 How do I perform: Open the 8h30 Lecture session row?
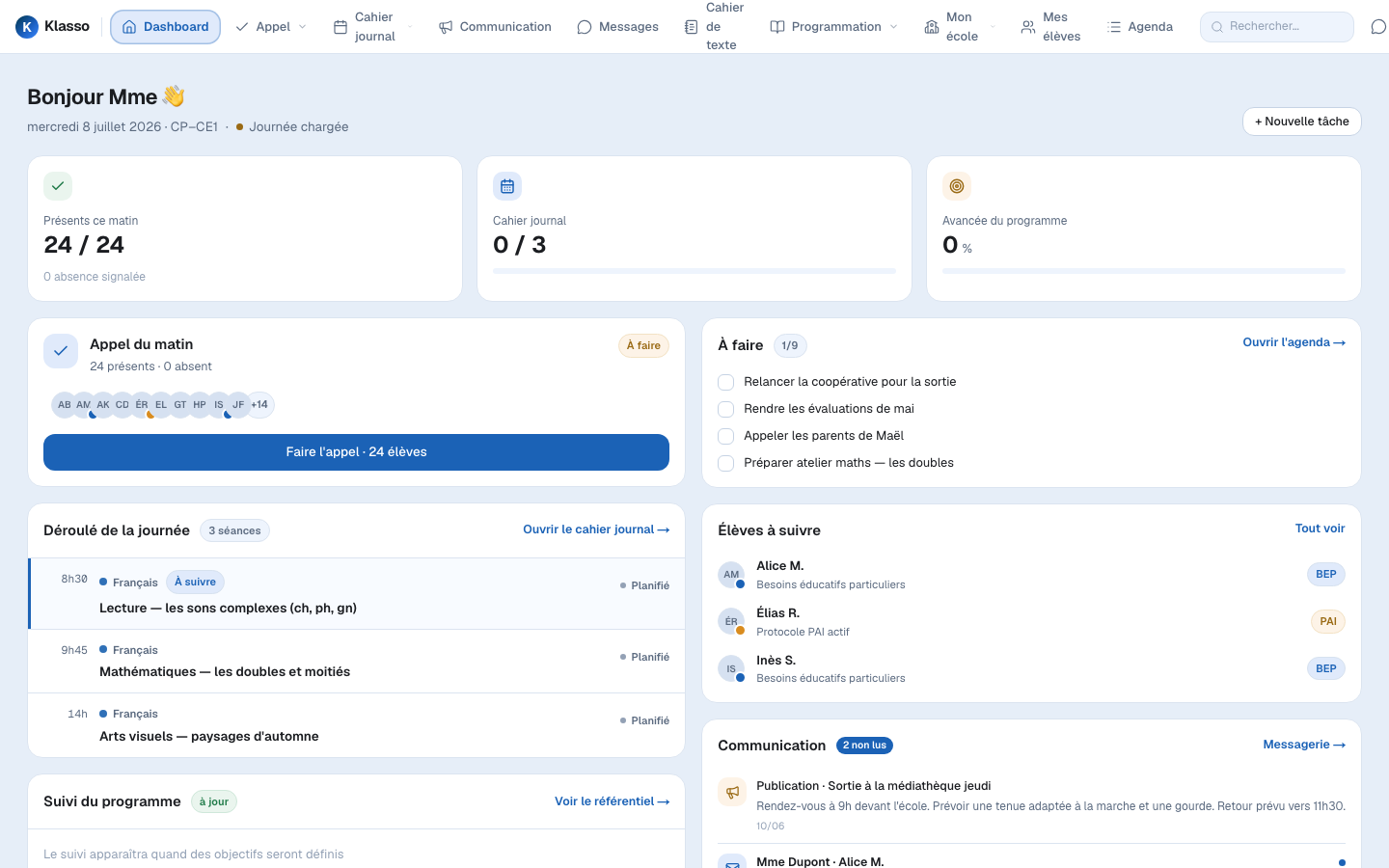[357, 594]
